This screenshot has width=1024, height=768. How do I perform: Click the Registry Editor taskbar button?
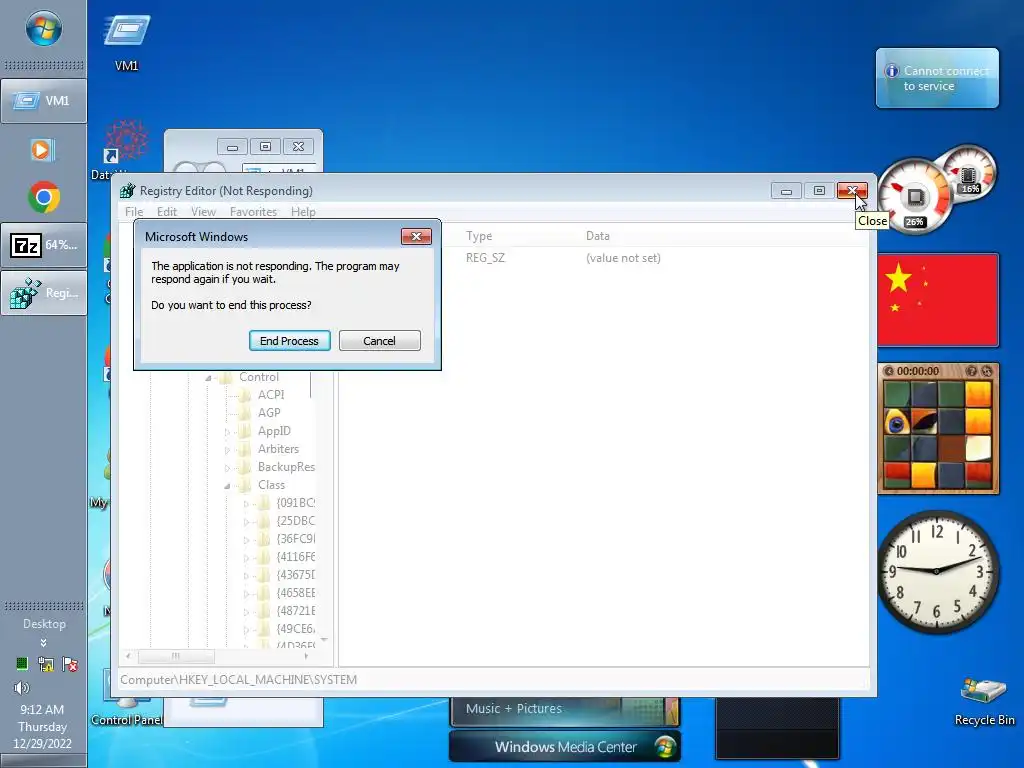click(x=44, y=293)
